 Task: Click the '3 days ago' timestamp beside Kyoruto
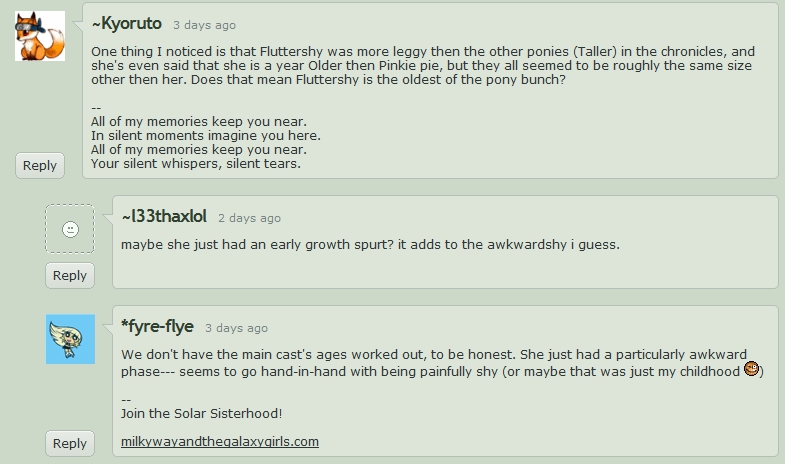pos(204,25)
